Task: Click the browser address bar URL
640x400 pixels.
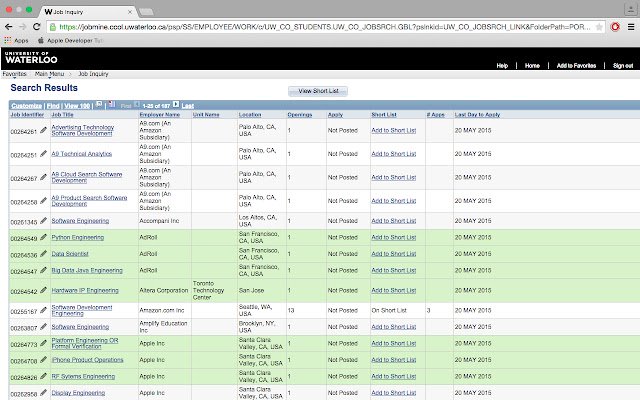Action: point(324,27)
